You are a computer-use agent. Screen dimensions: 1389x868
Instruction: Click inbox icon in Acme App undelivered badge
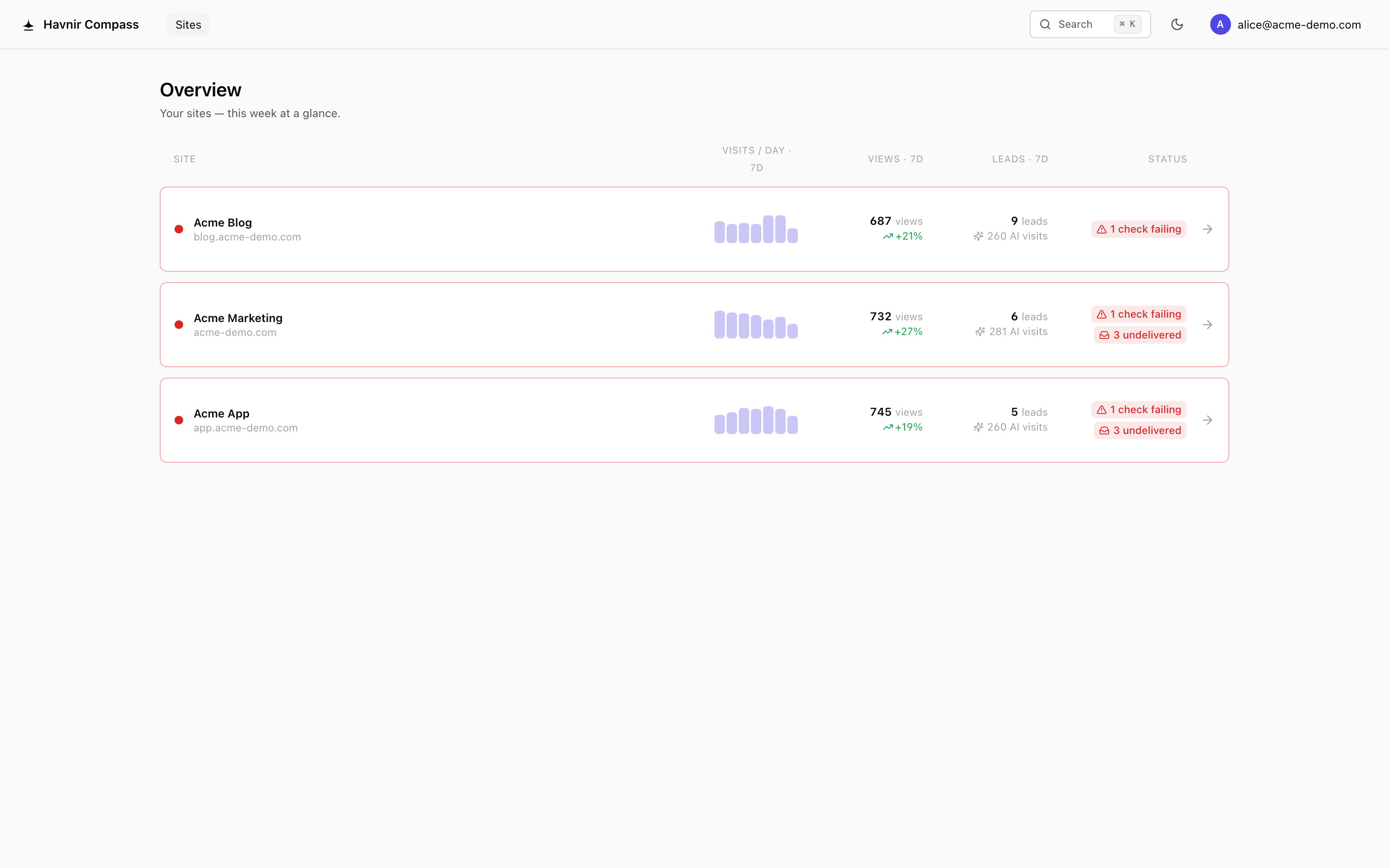(1104, 431)
